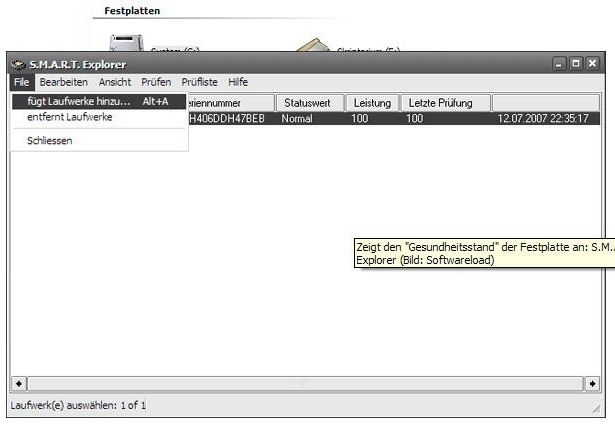Maximize the S.M.A.R.T. Explorer window

576,64
